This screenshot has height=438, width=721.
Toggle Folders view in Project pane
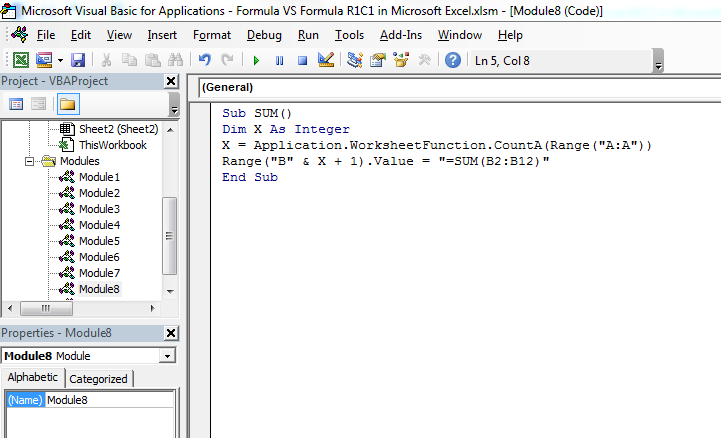[x=68, y=104]
